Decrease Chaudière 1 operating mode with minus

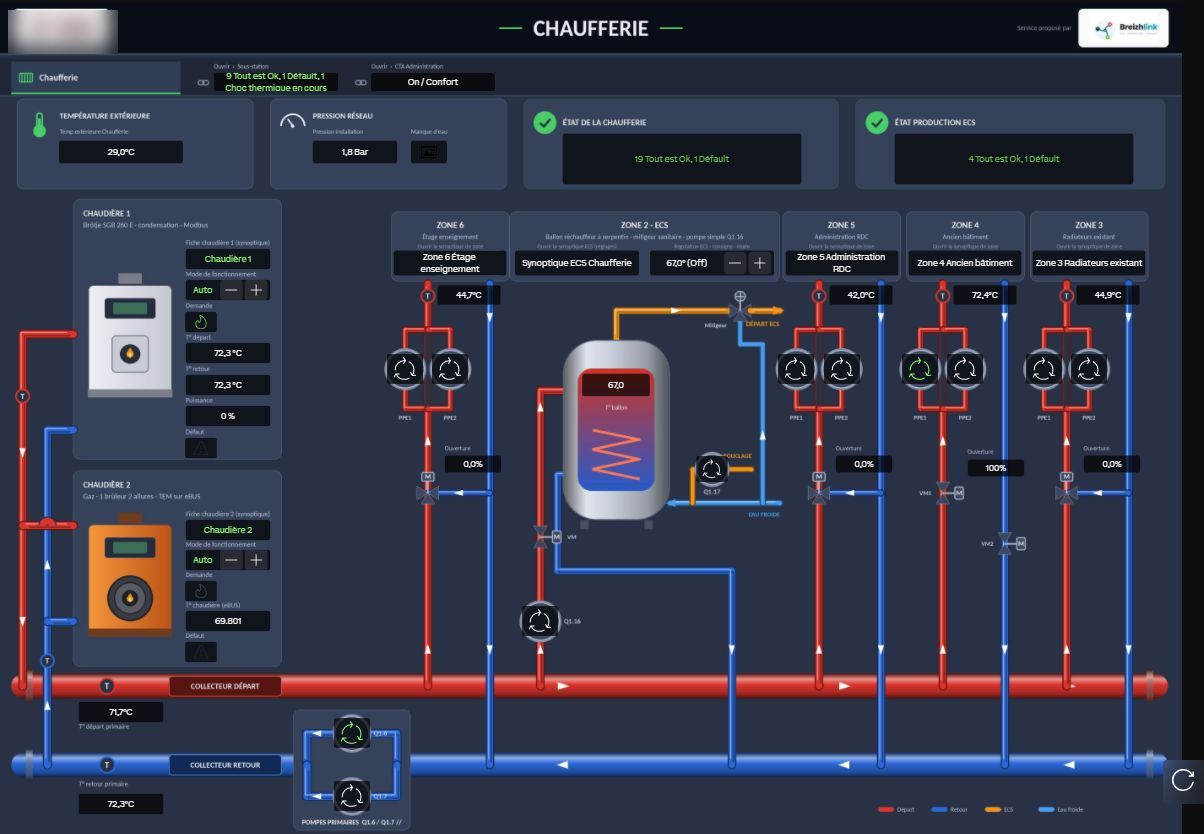pyautogui.click(x=232, y=290)
